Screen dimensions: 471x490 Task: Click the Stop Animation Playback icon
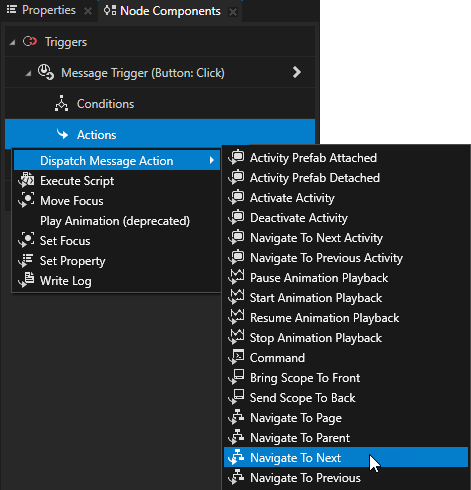click(x=236, y=337)
